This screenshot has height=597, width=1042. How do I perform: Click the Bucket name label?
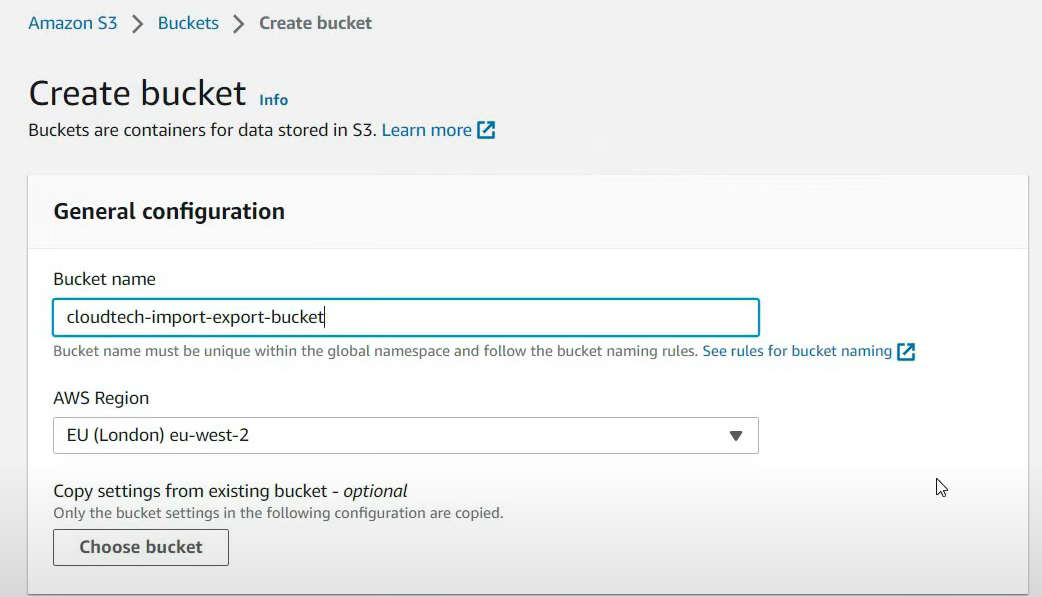[x=104, y=279]
